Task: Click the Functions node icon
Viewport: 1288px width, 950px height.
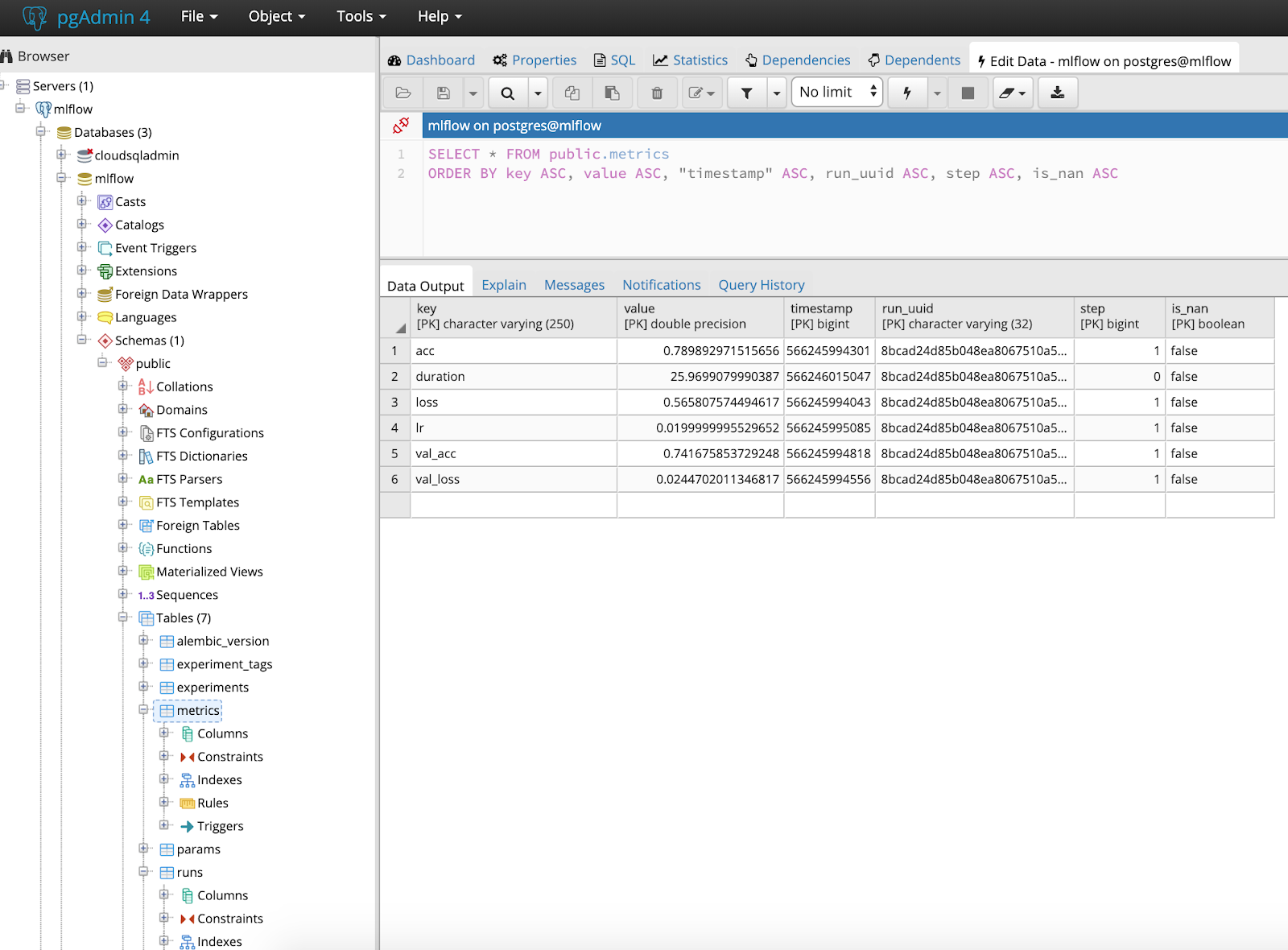Action: [146, 549]
